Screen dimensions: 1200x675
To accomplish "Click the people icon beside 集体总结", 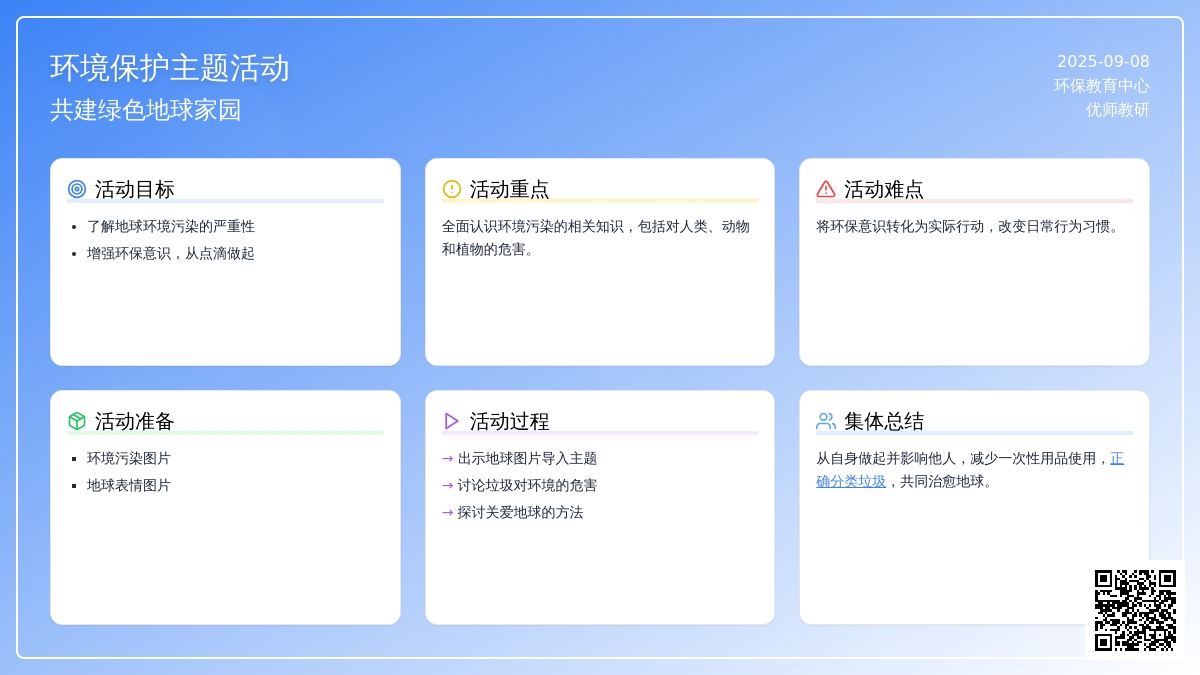I will click(826, 421).
